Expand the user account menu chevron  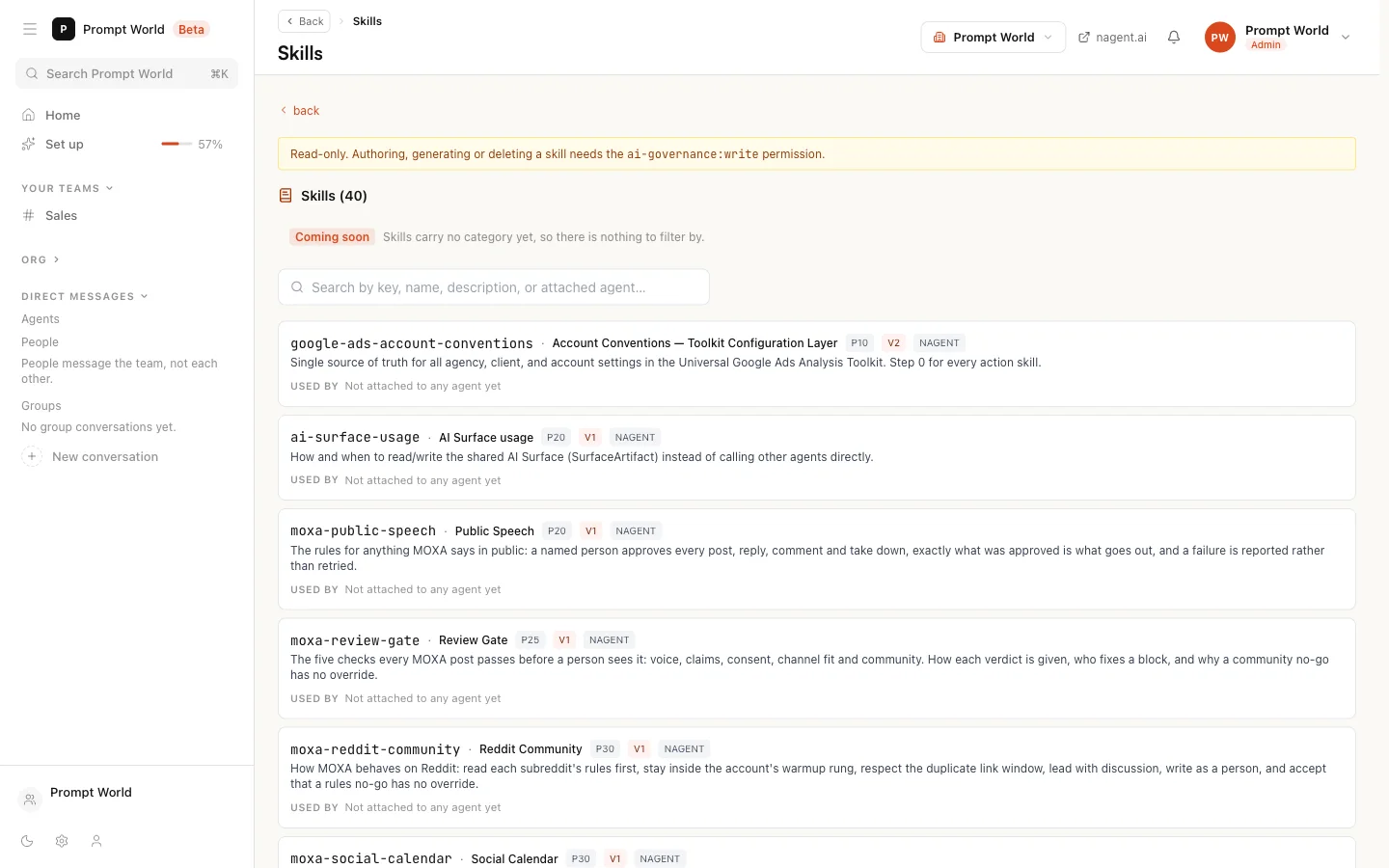click(1346, 38)
